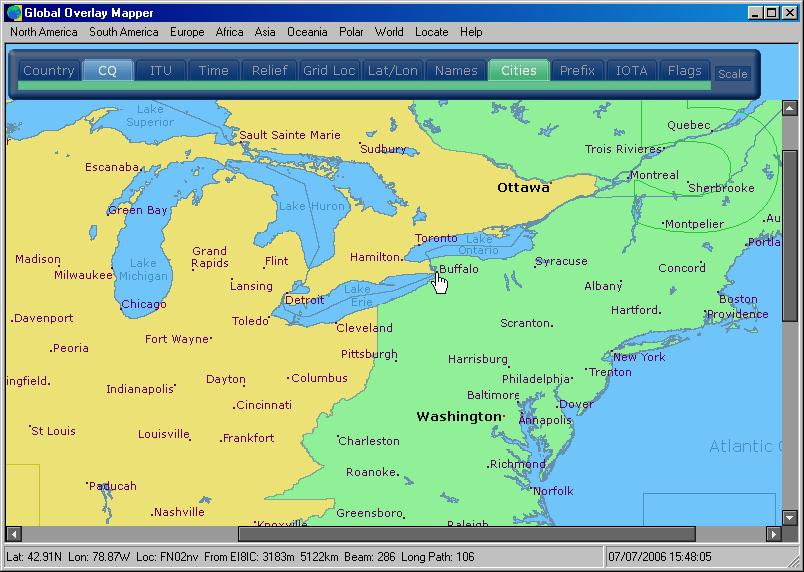
Task: Click the Lake Superior label
Action: [x=150, y=116]
